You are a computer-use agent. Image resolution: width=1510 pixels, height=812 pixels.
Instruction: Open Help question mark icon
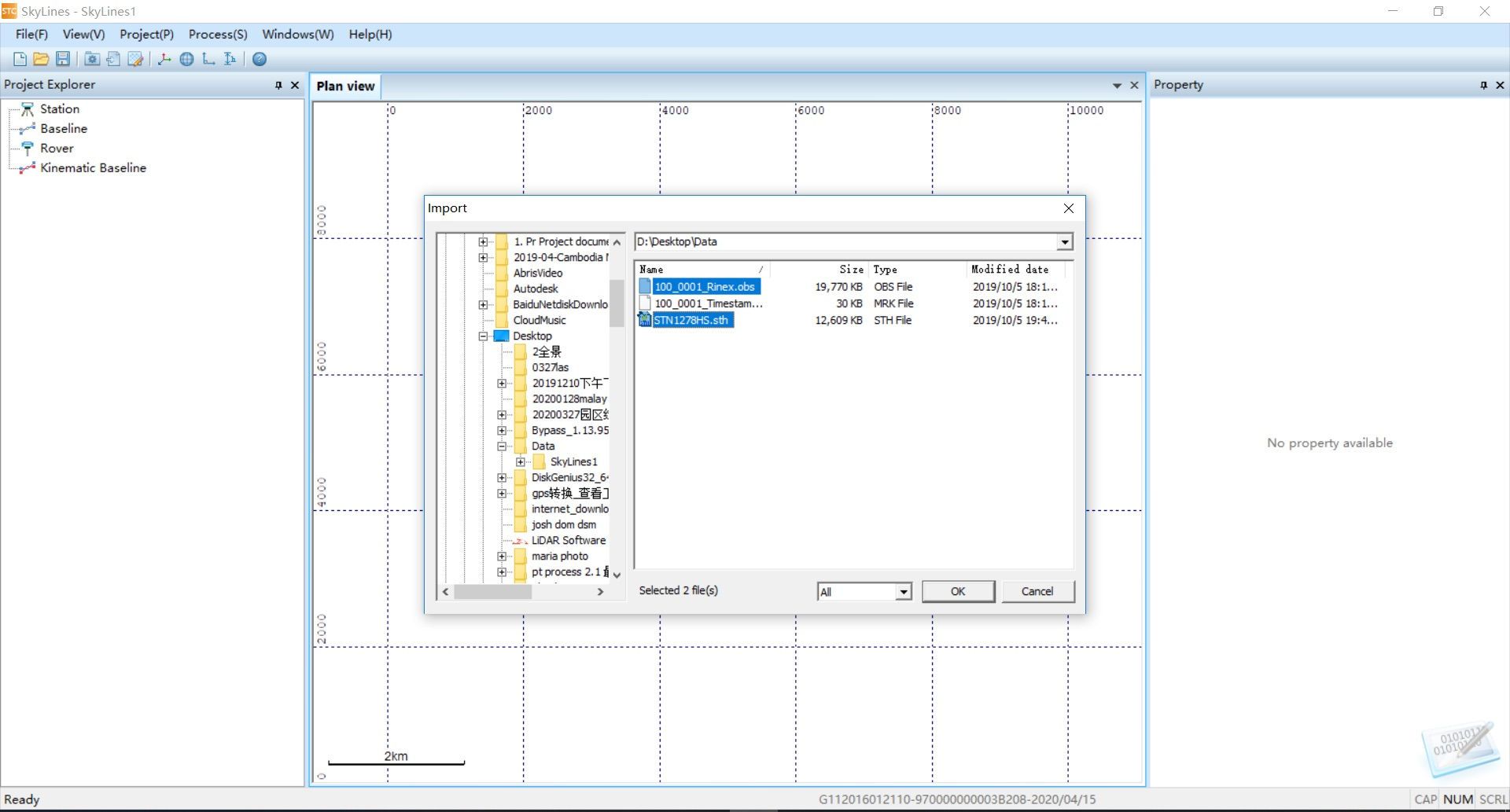point(260,59)
